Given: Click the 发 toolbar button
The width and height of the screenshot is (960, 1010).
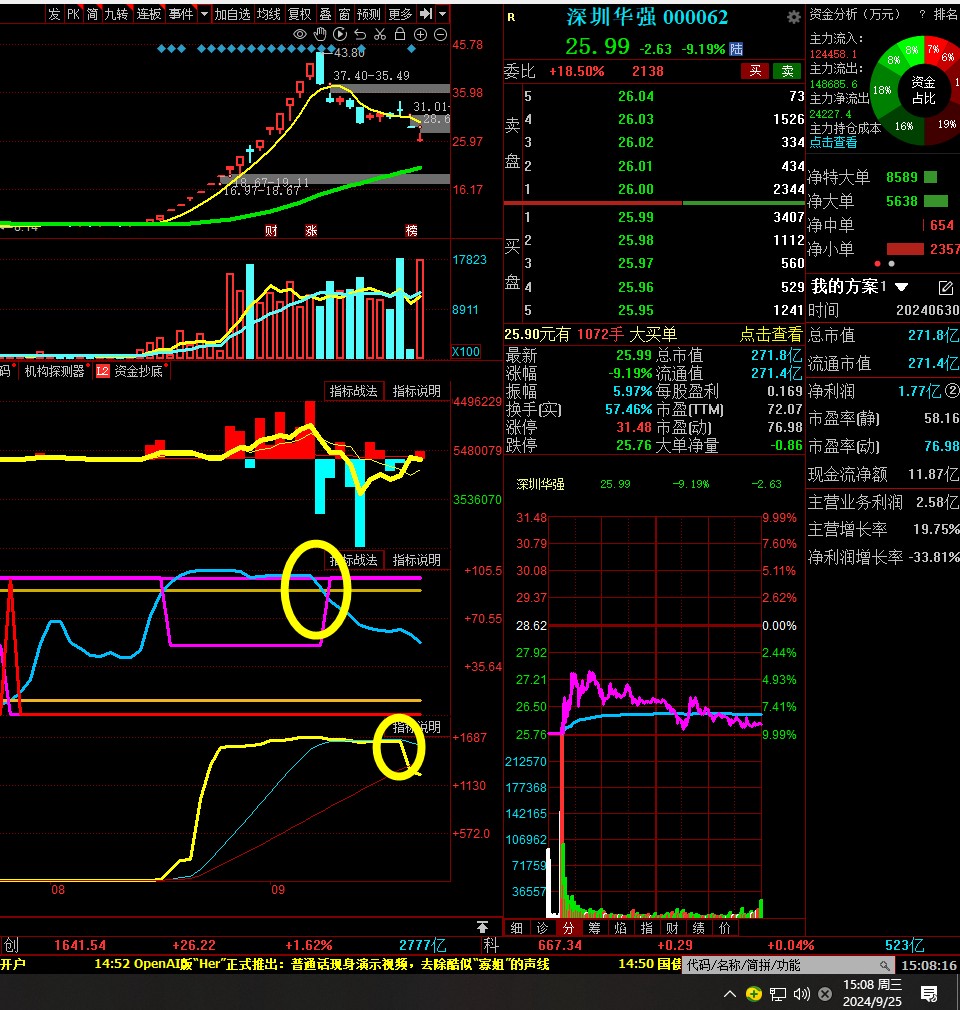Looking at the screenshot, I should 54,14.
